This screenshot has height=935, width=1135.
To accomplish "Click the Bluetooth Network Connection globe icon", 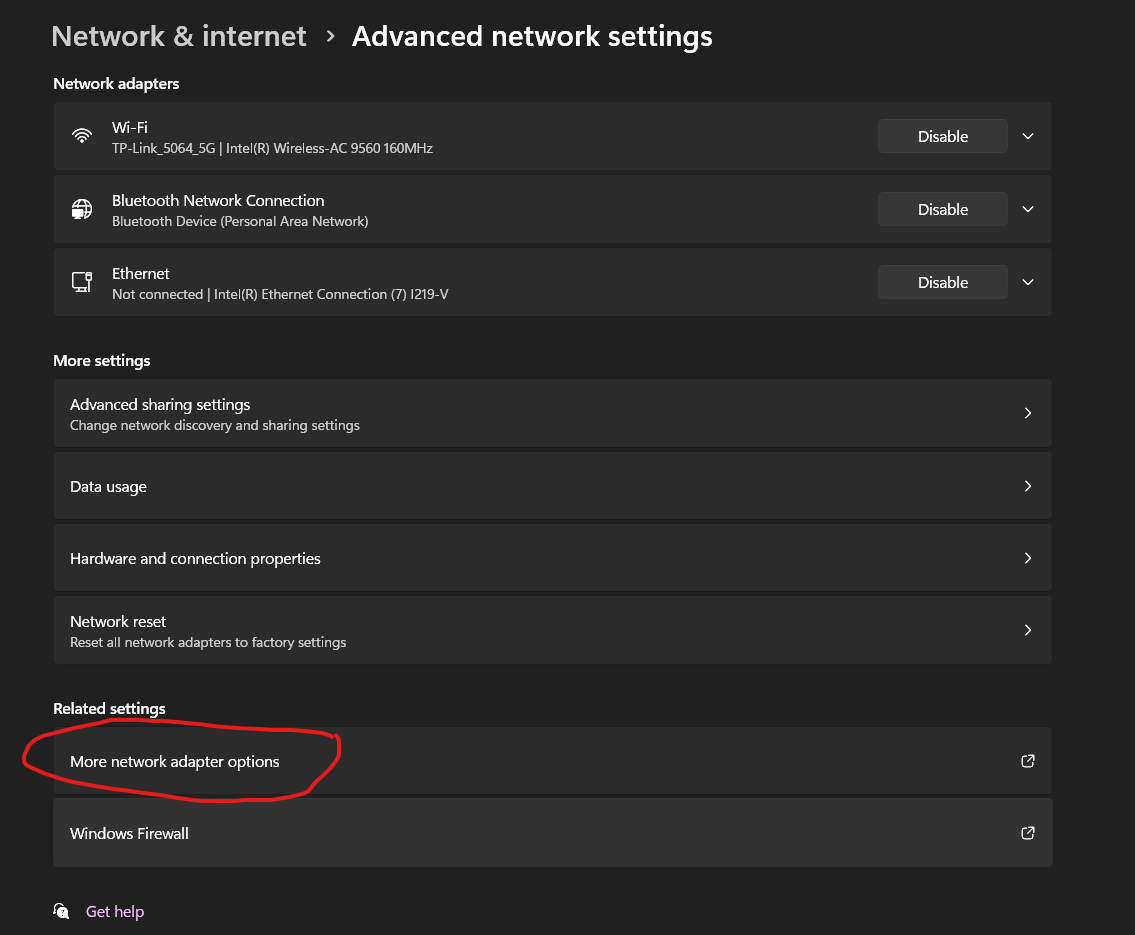I will [82, 209].
